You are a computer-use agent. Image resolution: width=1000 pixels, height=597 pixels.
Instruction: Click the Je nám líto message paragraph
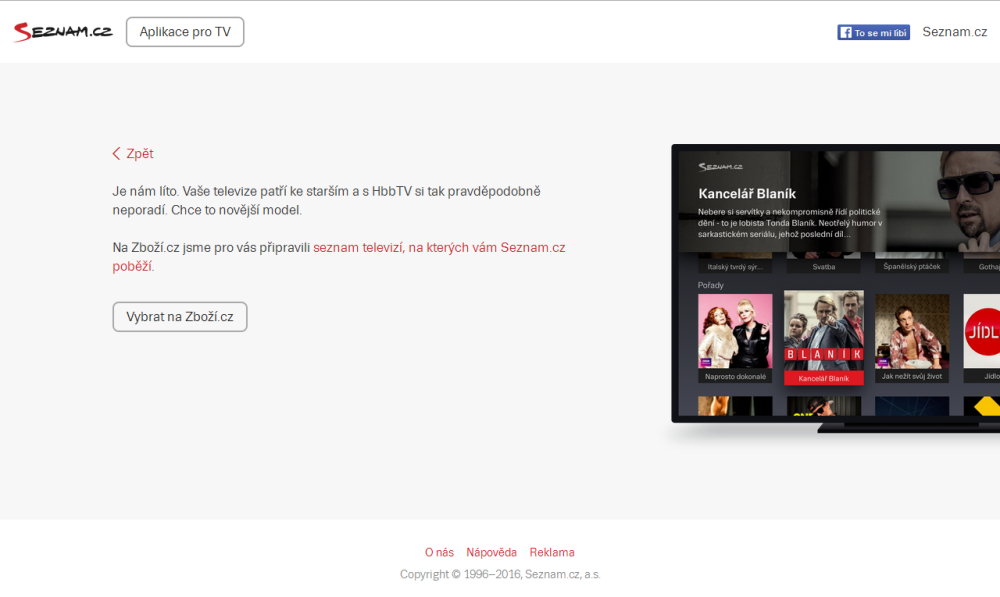[x=327, y=200]
